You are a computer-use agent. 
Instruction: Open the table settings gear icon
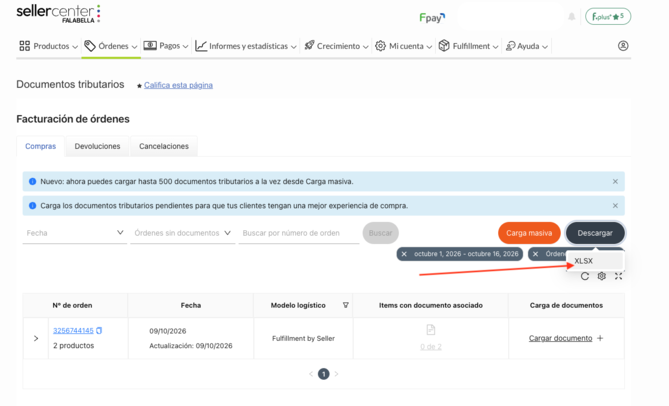click(602, 276)
